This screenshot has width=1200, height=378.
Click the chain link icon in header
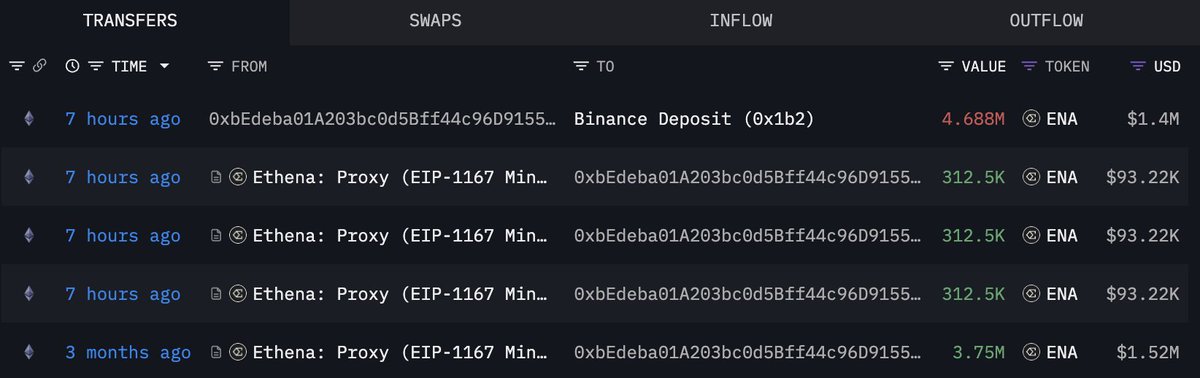[x=40, y=66]
